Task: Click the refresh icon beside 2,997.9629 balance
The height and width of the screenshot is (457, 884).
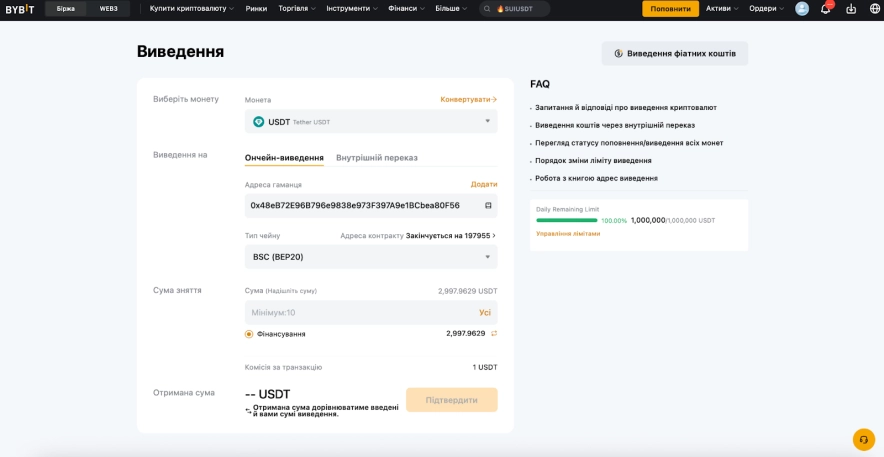Action: click(493, 333)
